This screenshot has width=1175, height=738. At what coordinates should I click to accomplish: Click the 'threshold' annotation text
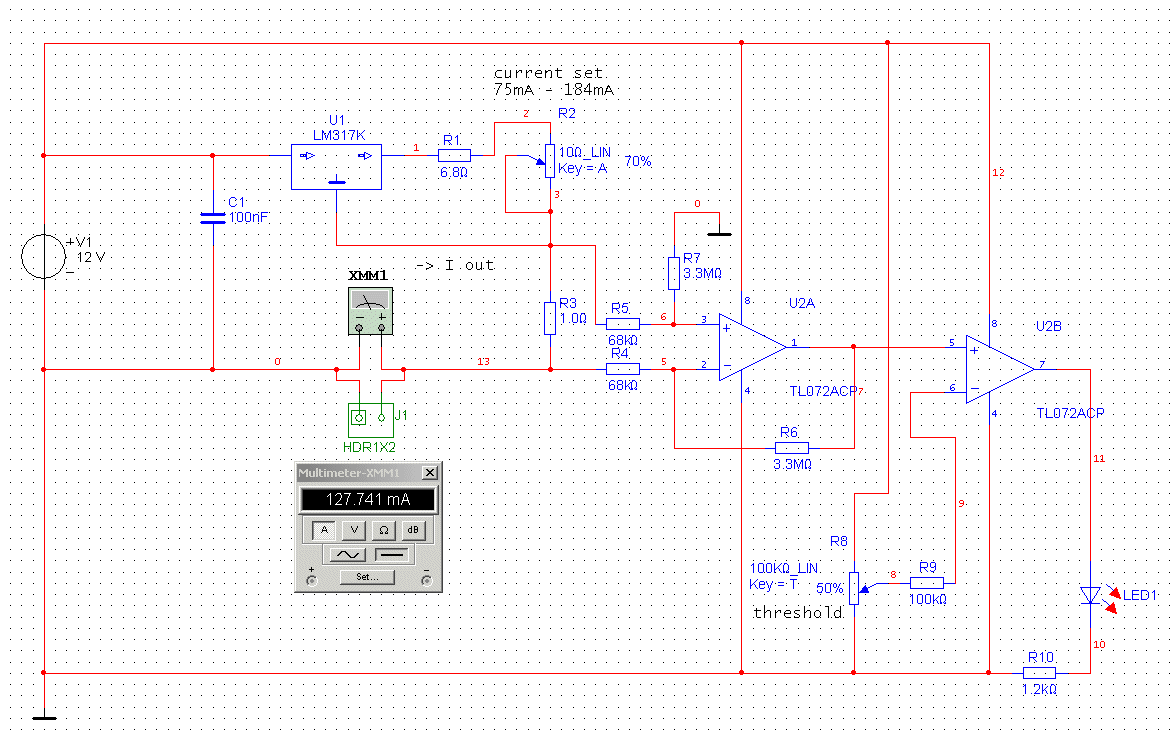click(x=799, y=613)
